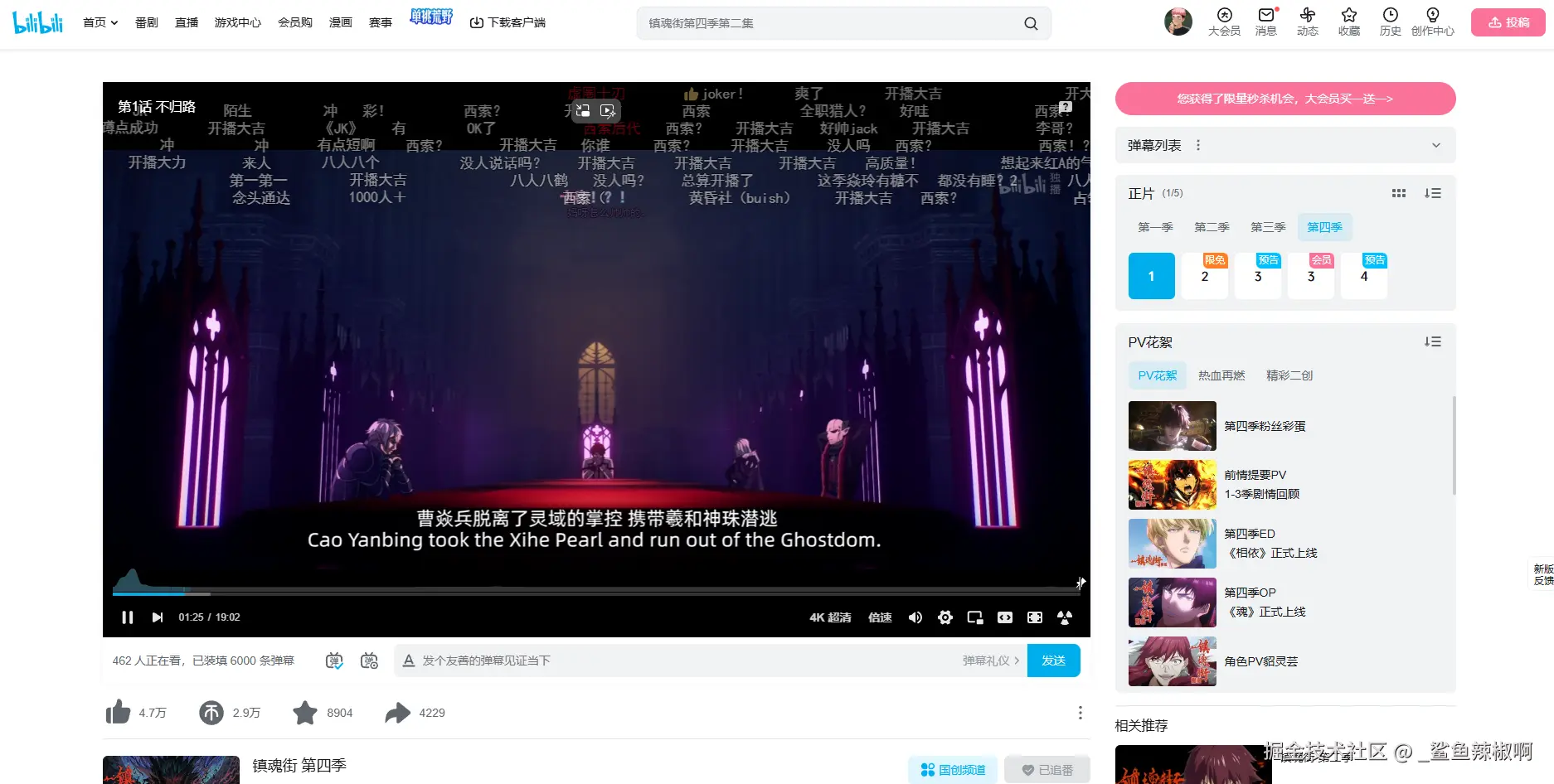Open the player settings gear icon

(x=945, y=617)
